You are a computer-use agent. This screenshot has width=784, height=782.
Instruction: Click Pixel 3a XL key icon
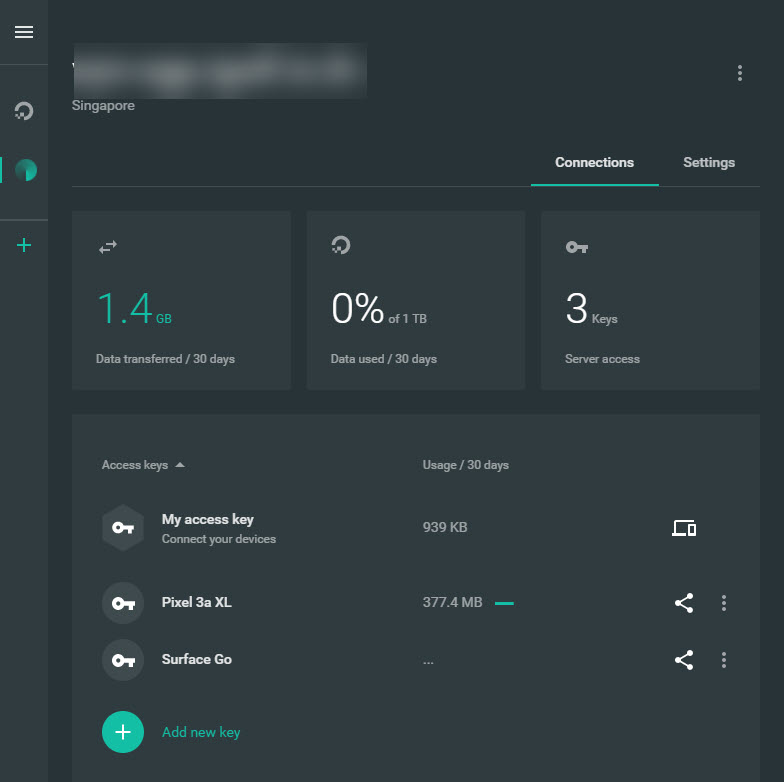pyautogui.click(x=123, y=603)
